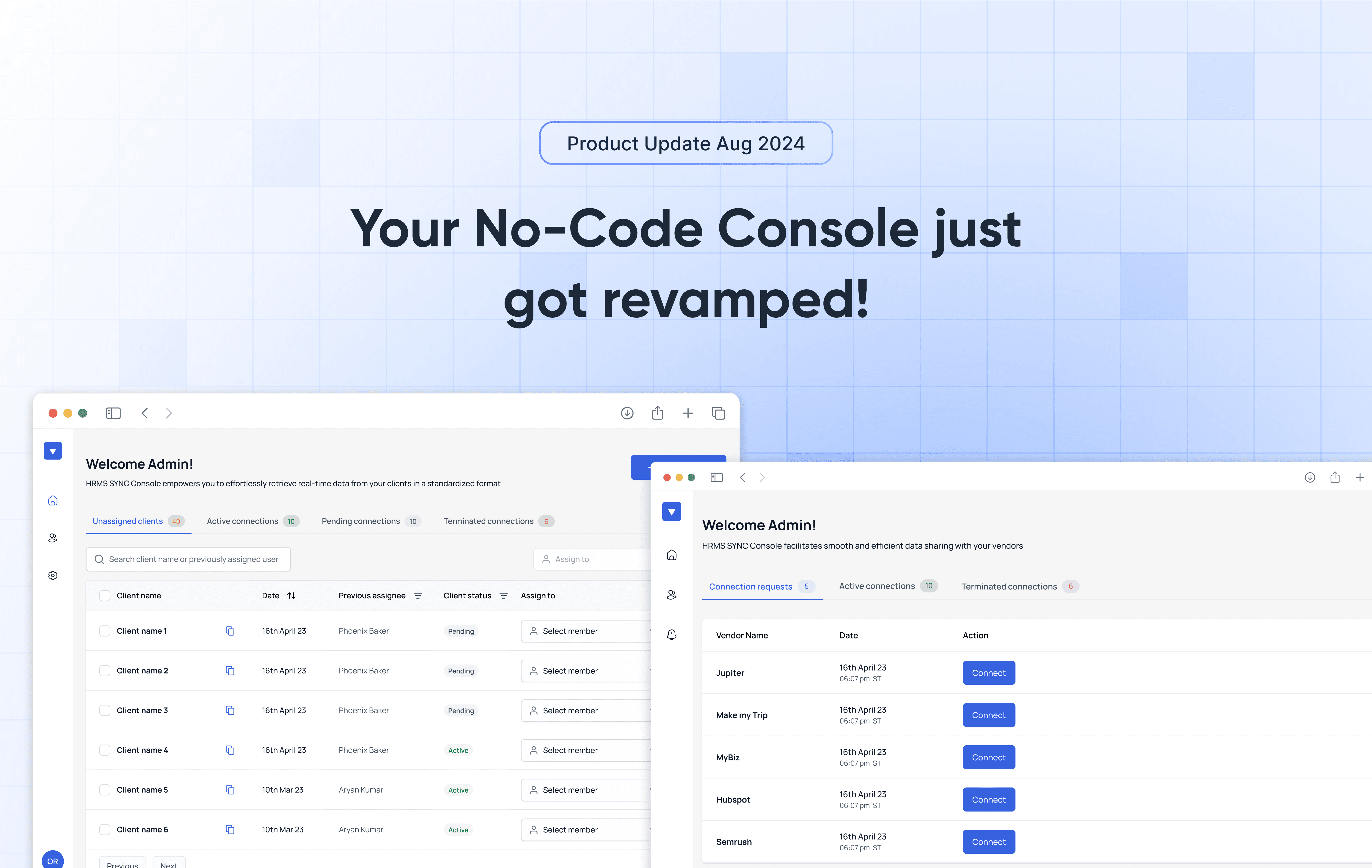Connect with MyBiz vendor

[x=989, y=758]
